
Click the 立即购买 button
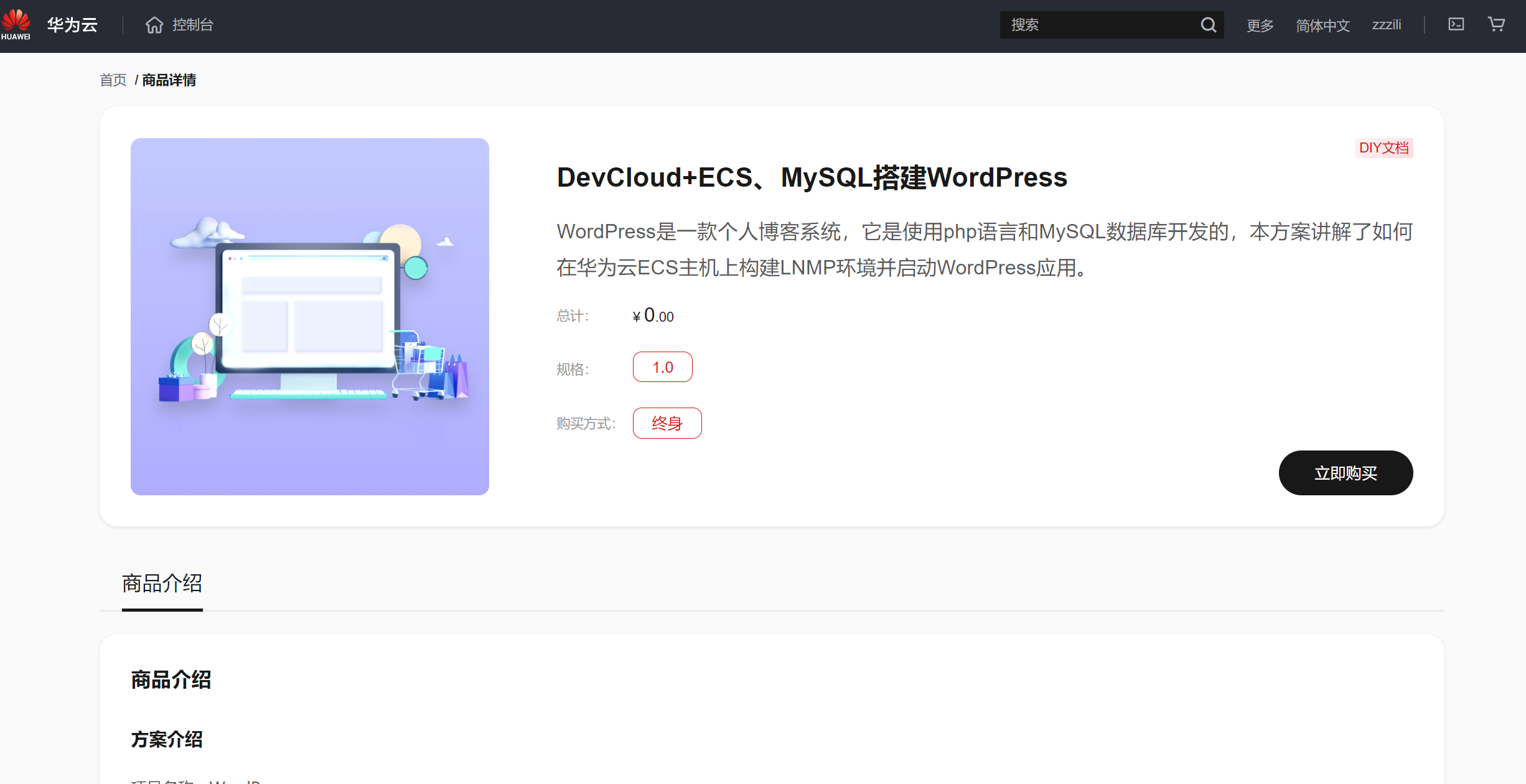pos(1345,473)
